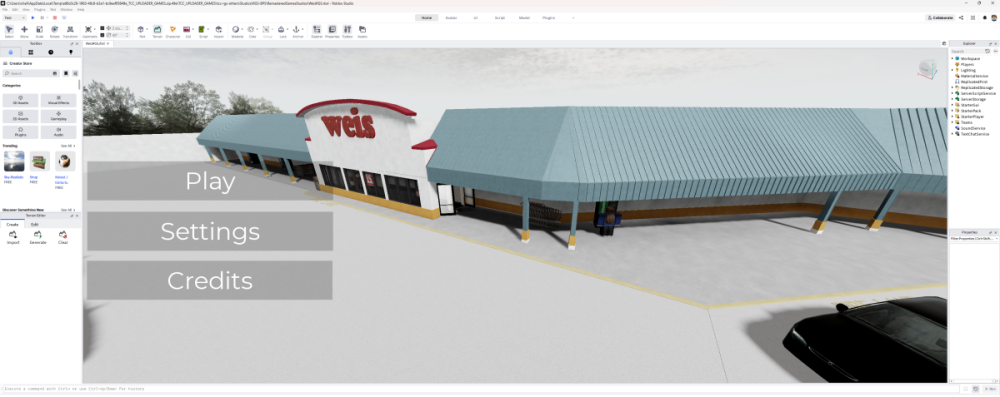
Task: Open the Window menu
Action: pyautogui.click(x=66, y=10)
